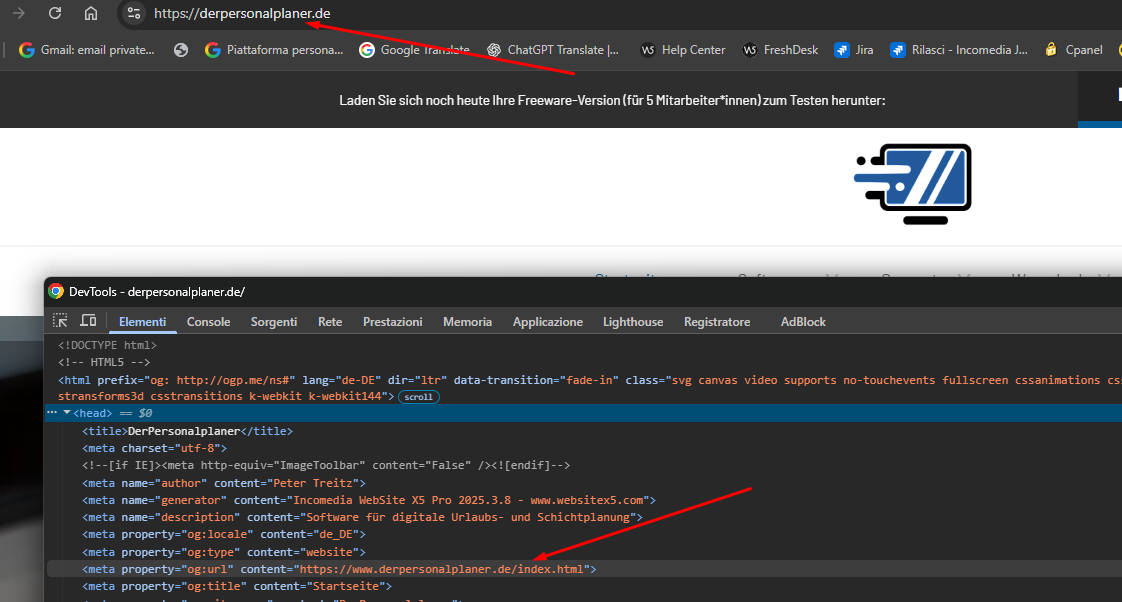The width and height of the screenshot is (1122, 602).
Task: Click the browser reload button
Action: (x=55, y=13)
